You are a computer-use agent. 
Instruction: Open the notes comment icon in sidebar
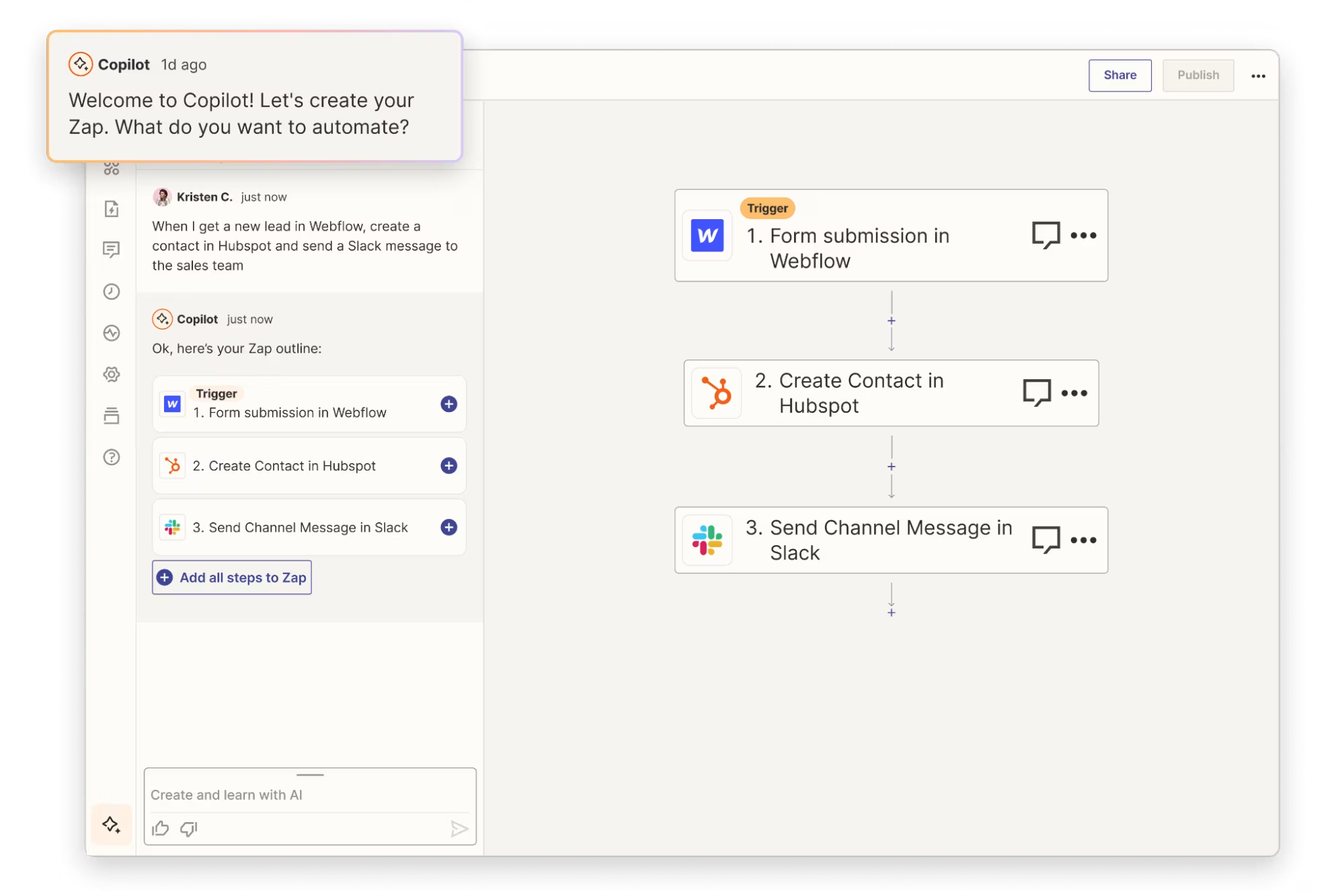pyautogui.click(x=112, y=249)
